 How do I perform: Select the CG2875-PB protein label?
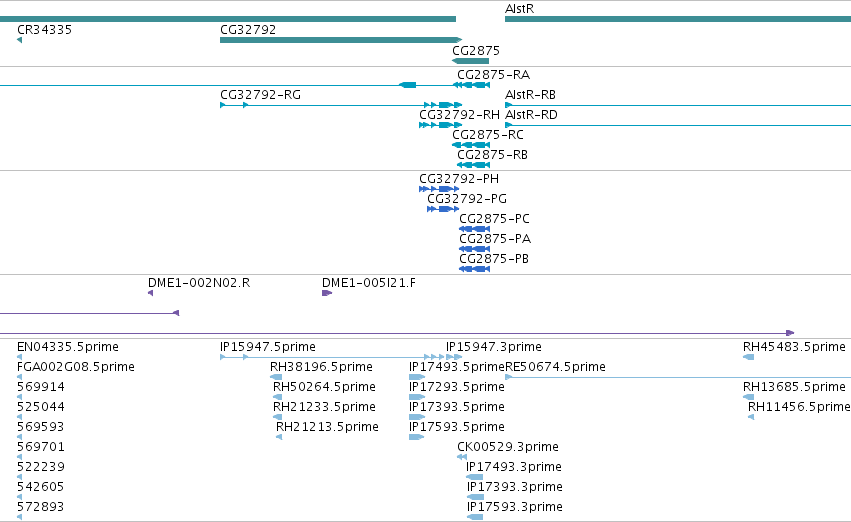click(x=494, y=259)
